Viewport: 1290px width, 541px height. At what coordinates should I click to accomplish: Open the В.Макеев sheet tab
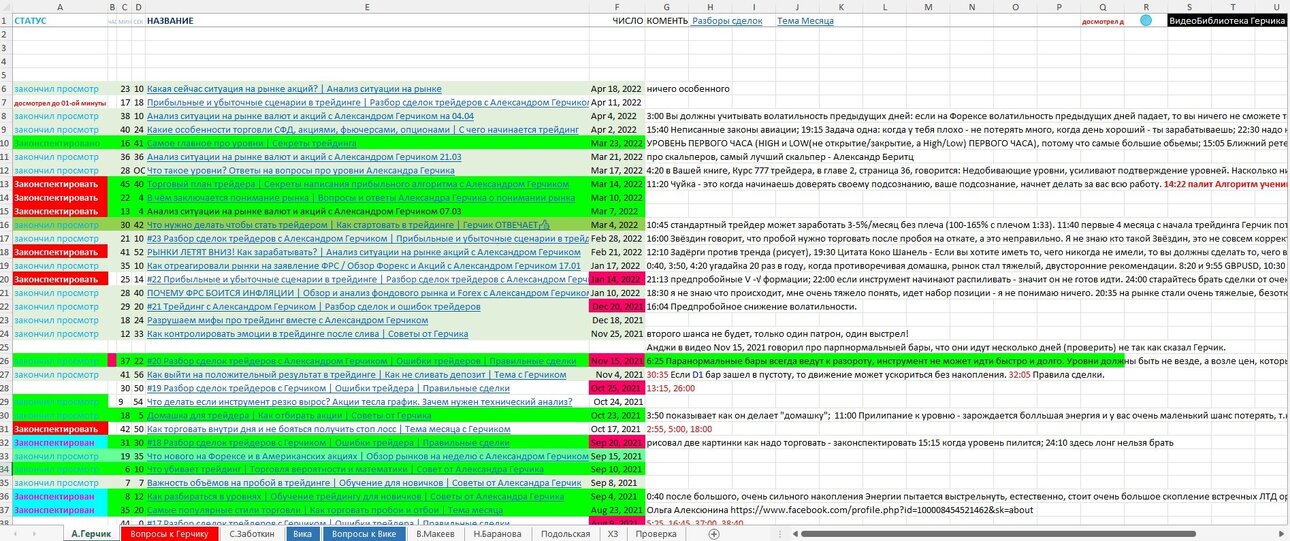(x=437, y=534)
